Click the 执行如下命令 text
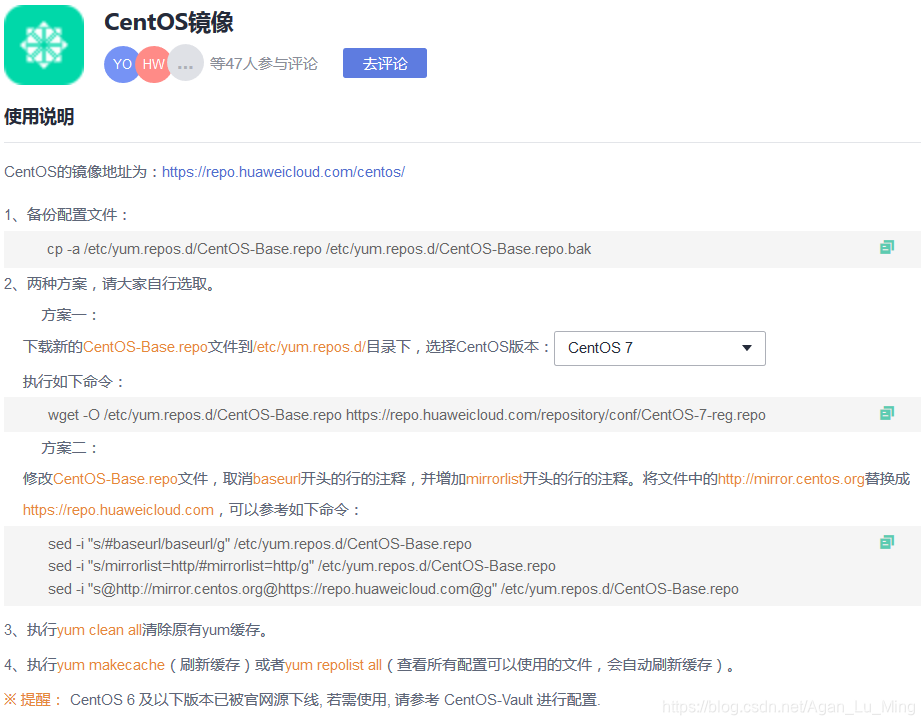The height and width of the screenshot is (725, 924). click(x=74, y=381)
